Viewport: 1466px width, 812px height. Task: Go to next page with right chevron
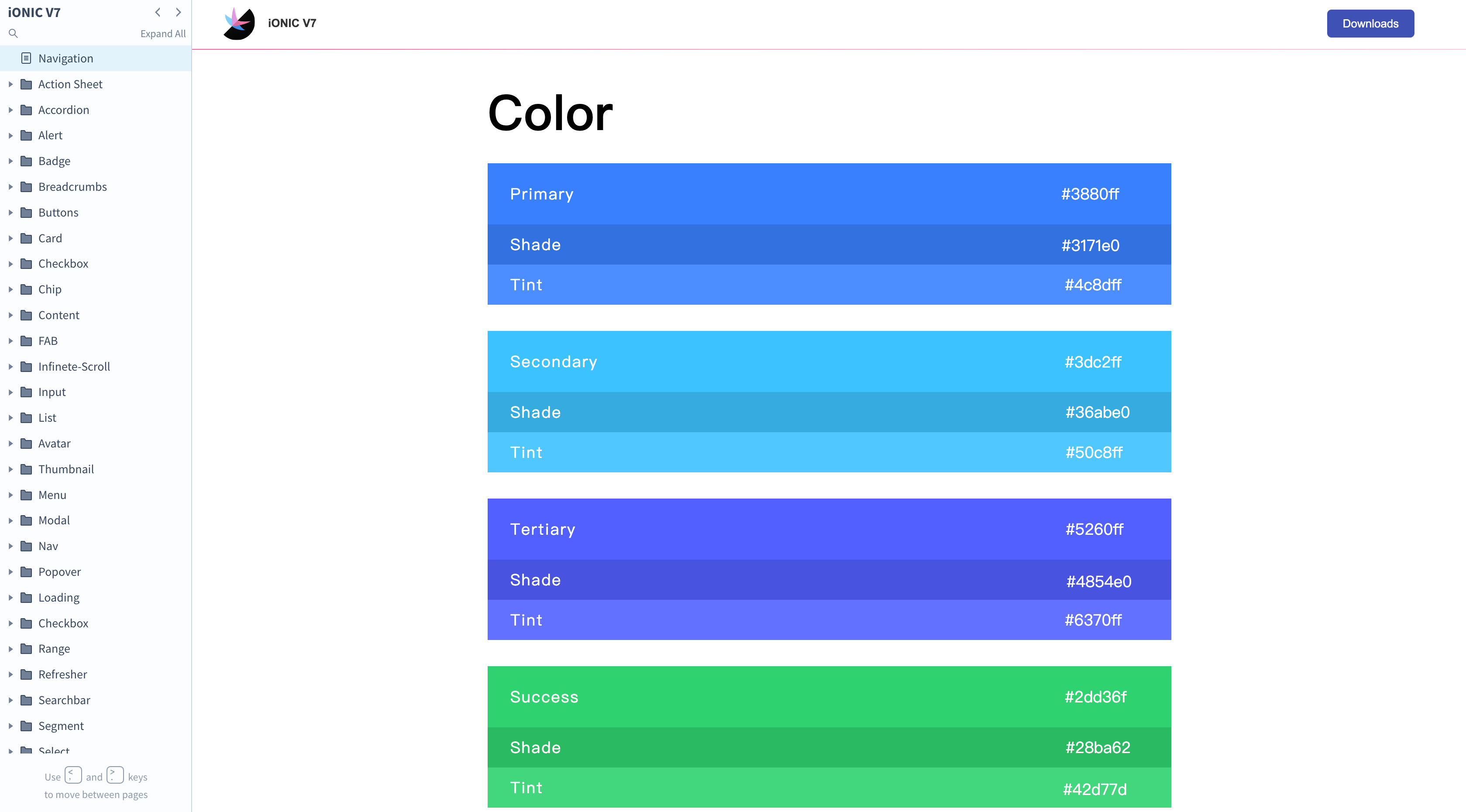tap(178, 12)
